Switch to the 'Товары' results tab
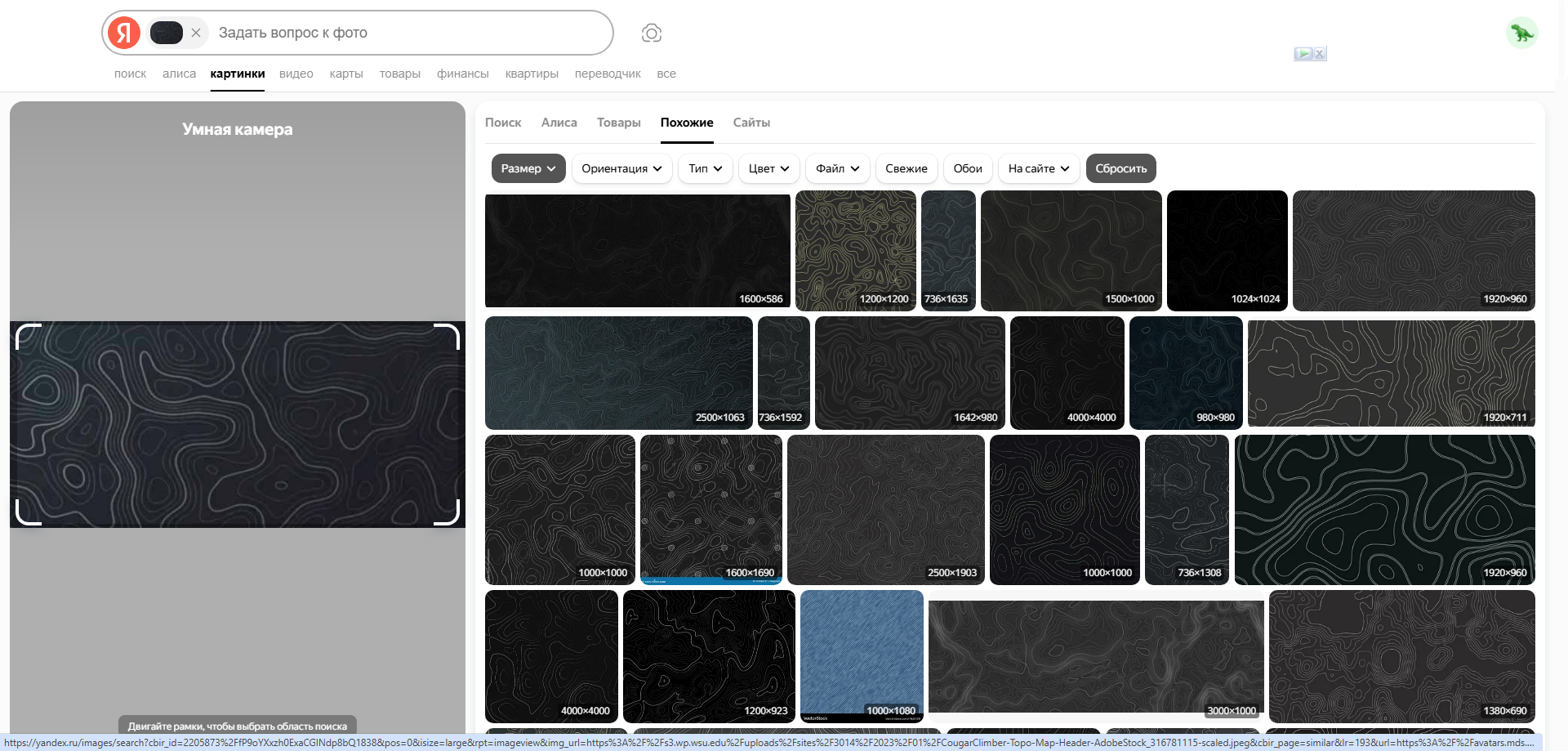Image resolution: width=1568 pixels, height=751 pixels. (x=619, y=123)
